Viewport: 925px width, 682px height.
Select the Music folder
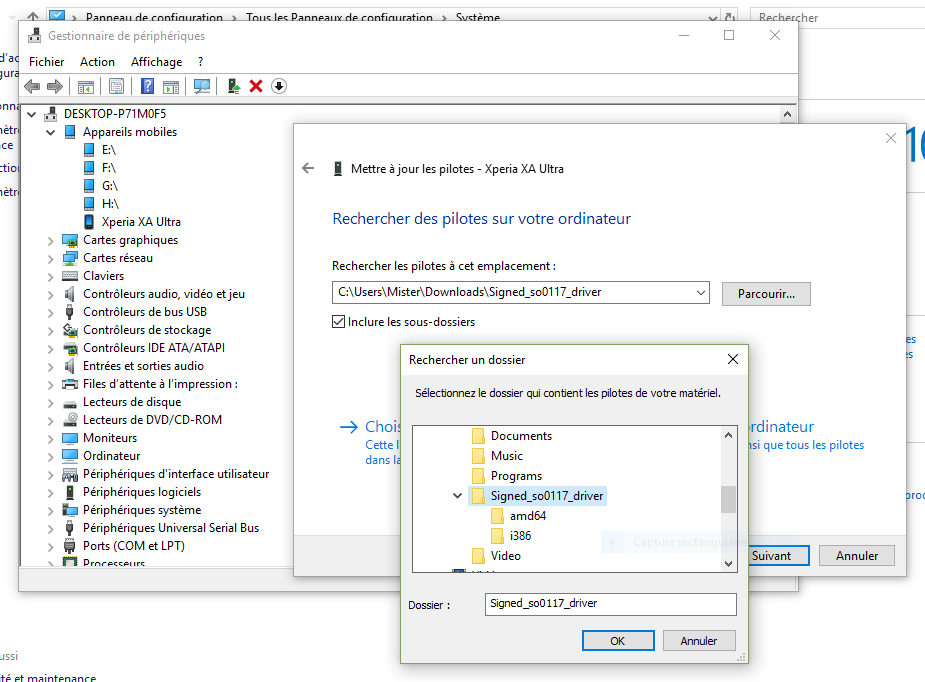[x=507, y=456]
